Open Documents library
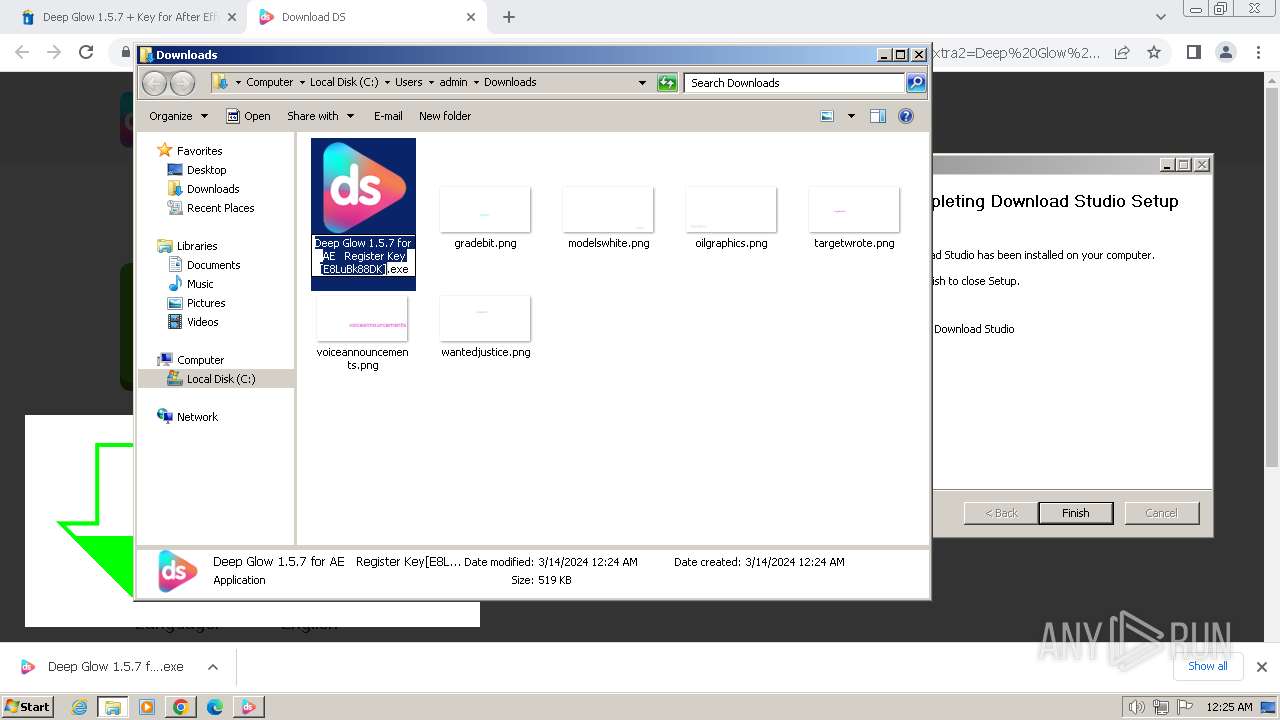This screenshot has height=720, width=1280. [204, 265]
